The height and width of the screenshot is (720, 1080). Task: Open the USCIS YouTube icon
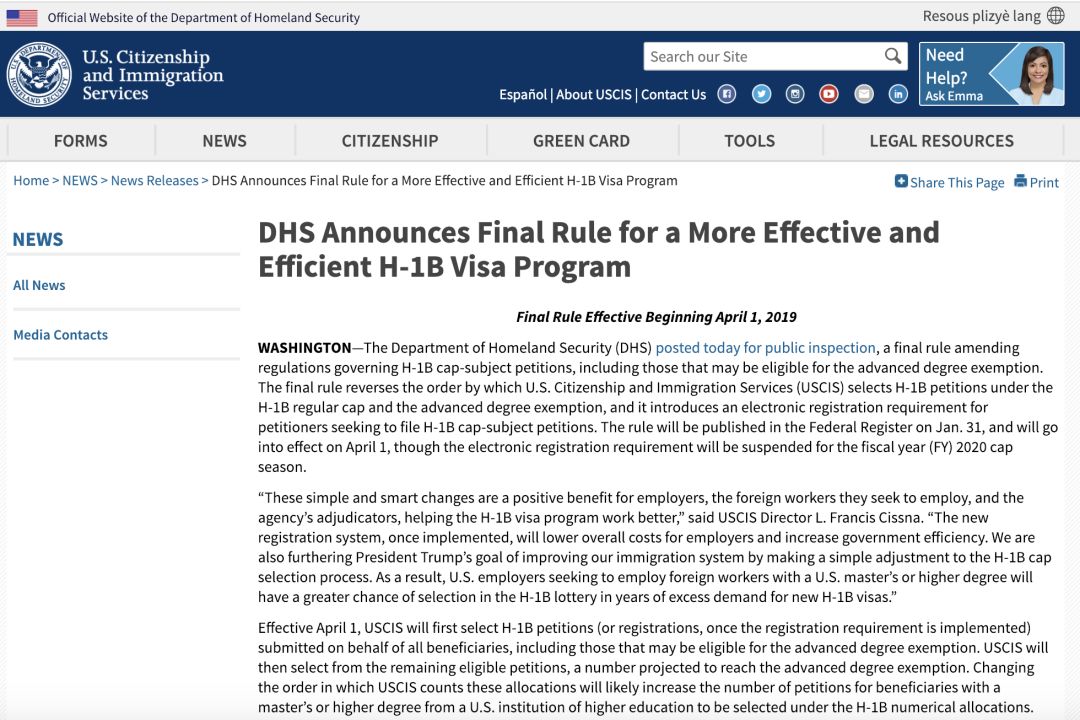pyautogui.click(x=829, y=94)
